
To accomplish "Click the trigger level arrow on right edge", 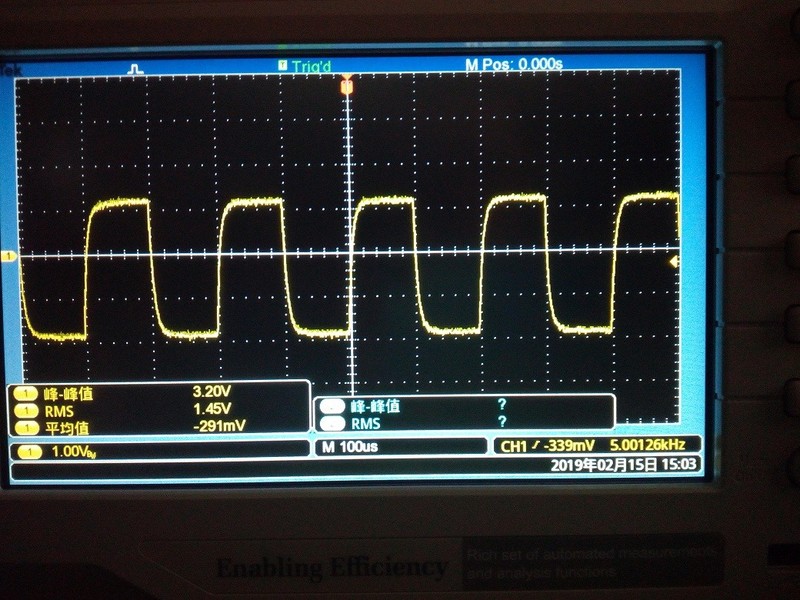I will pyautogui.click(x=674, y=261).
